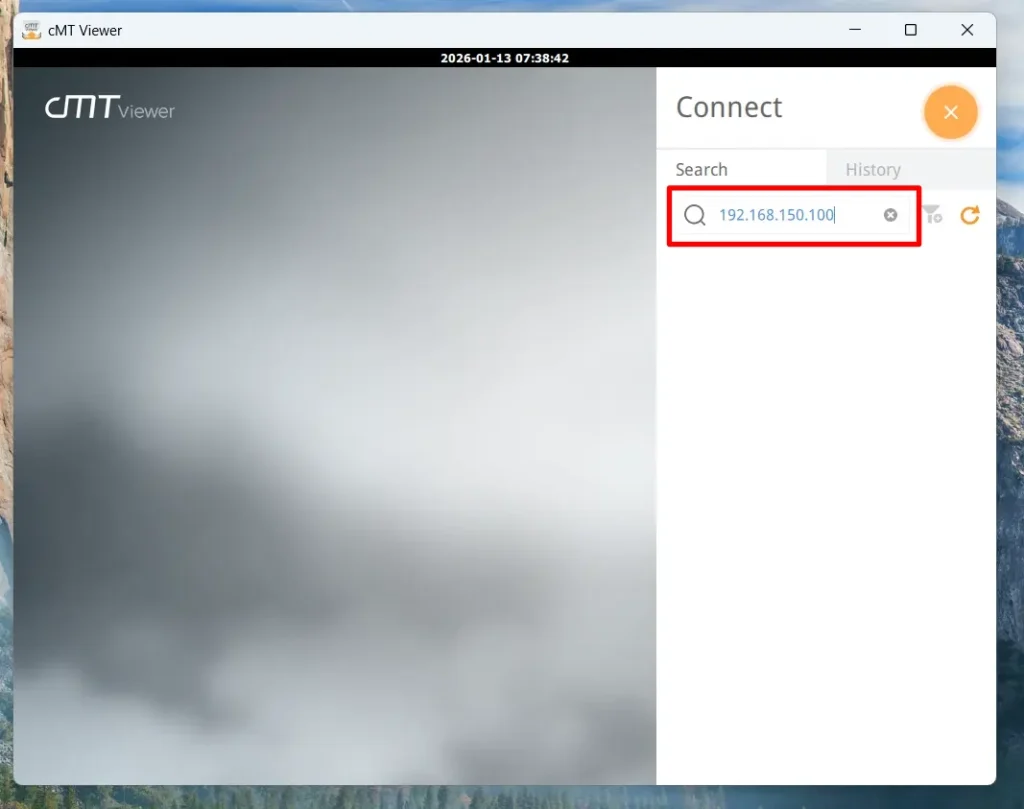Screen dimensions: 1024x809
Task: Click the cMT Viewer logo
Action: [x=108, y=109]
